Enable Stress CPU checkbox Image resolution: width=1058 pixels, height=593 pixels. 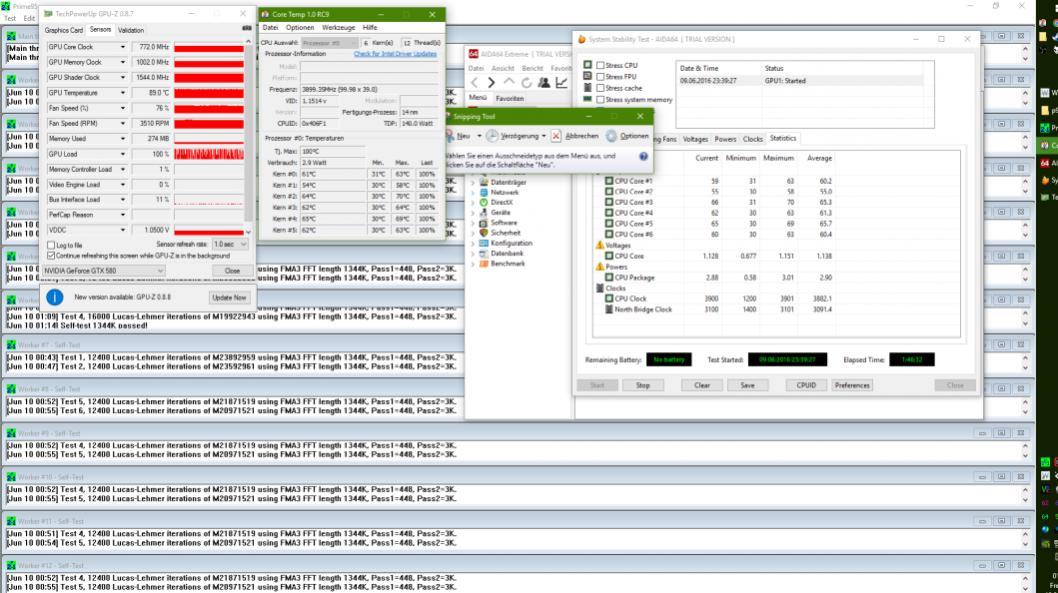click(600, 65)
